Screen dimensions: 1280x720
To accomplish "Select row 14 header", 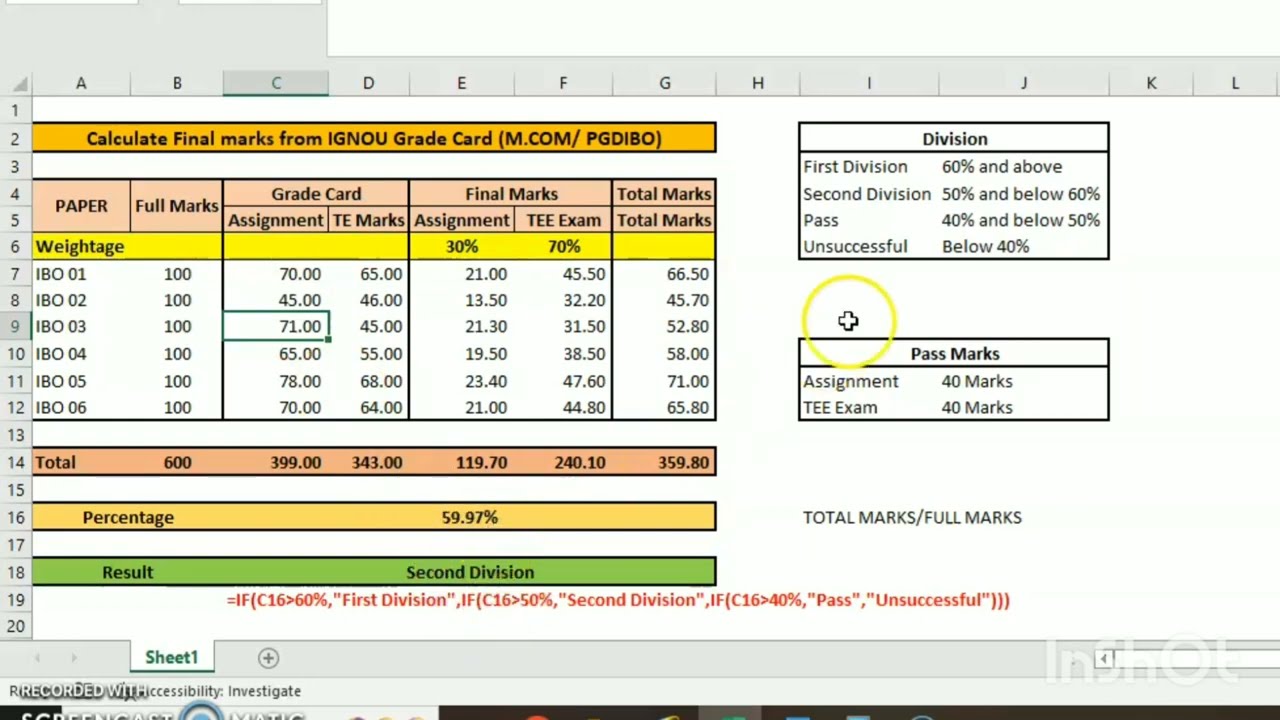I will pos(15,463).
